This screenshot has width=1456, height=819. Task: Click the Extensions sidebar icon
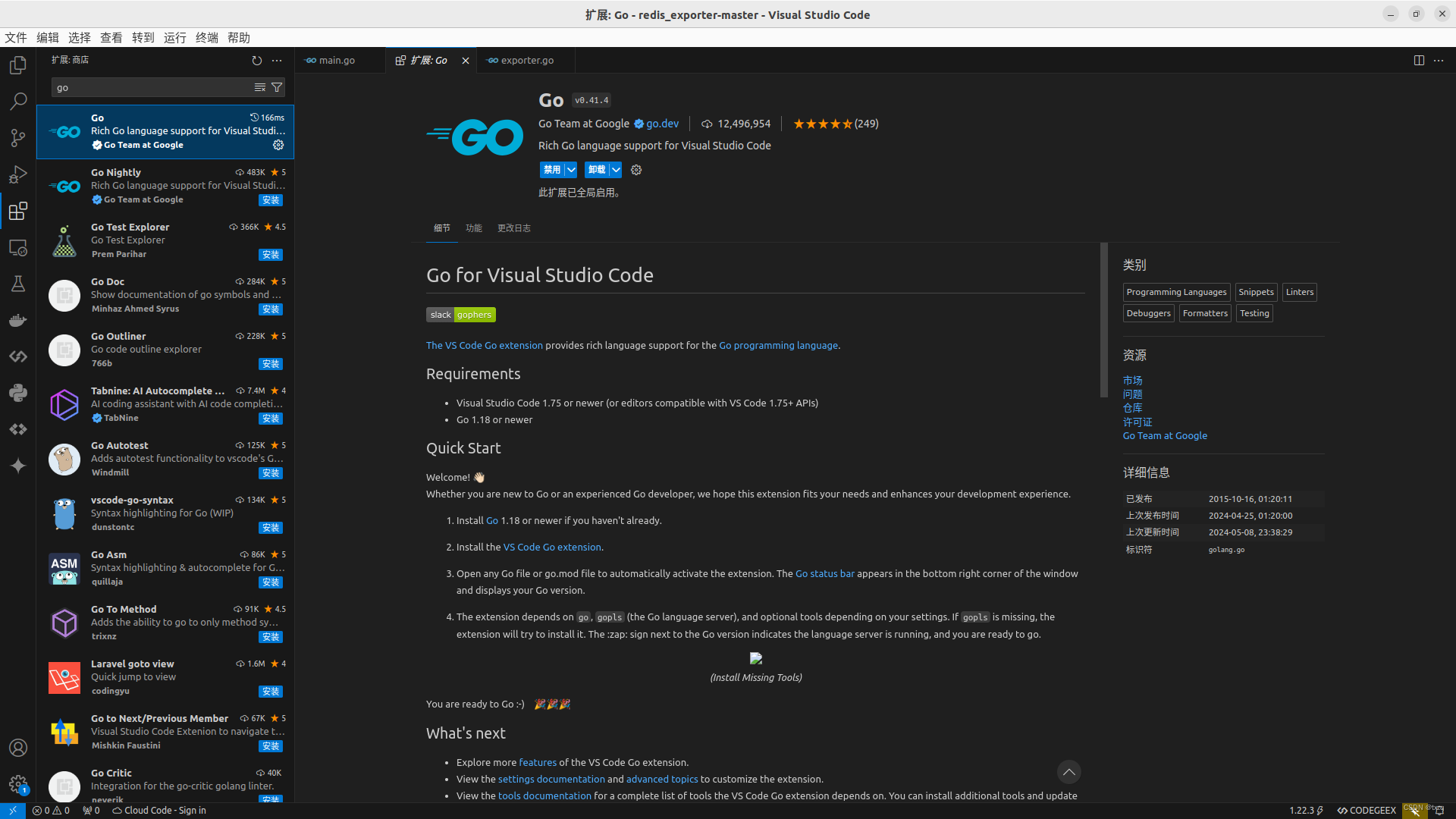pos(18,211)
